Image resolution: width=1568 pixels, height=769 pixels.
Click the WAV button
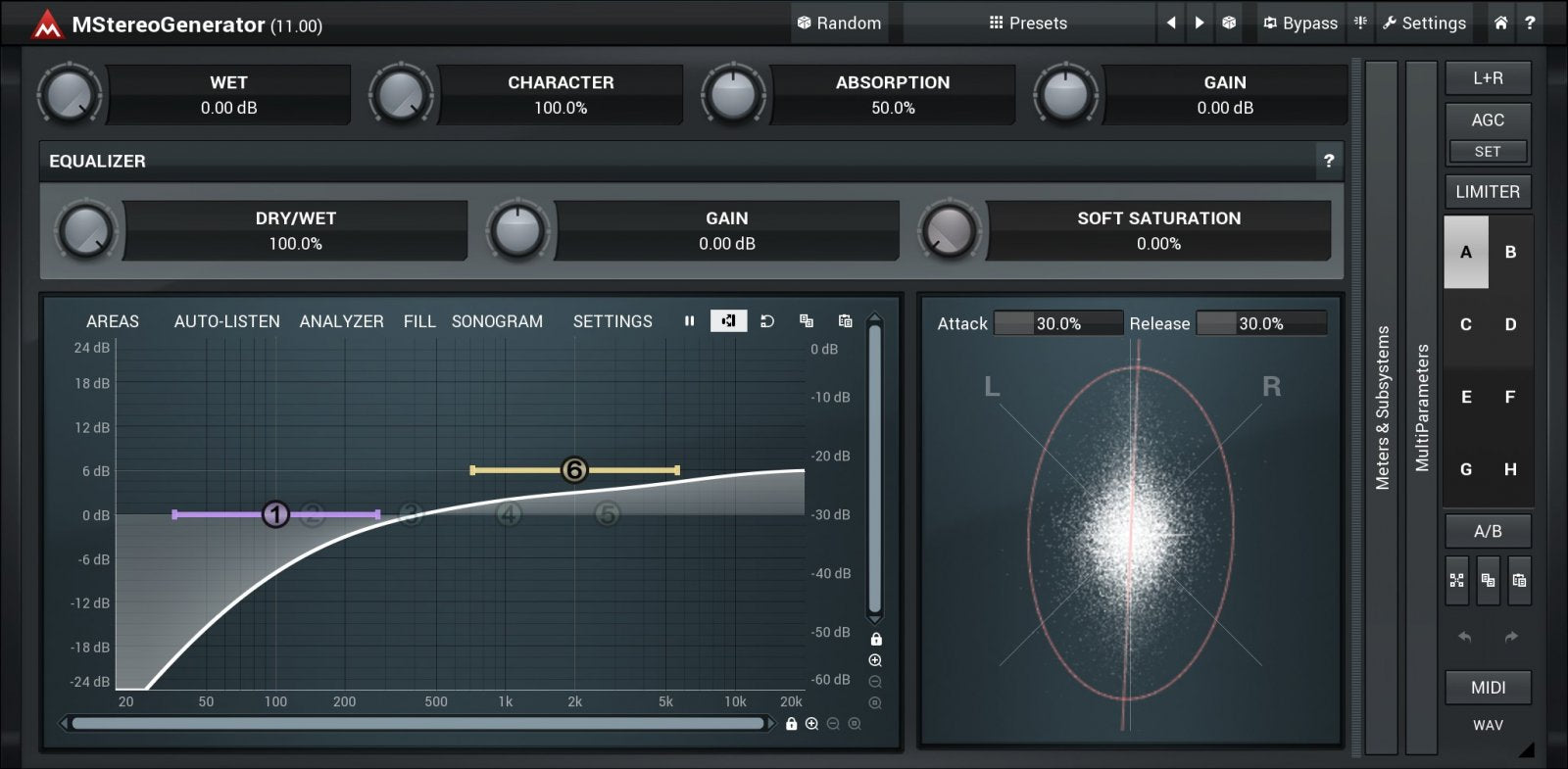click(x=1488, y=726)
